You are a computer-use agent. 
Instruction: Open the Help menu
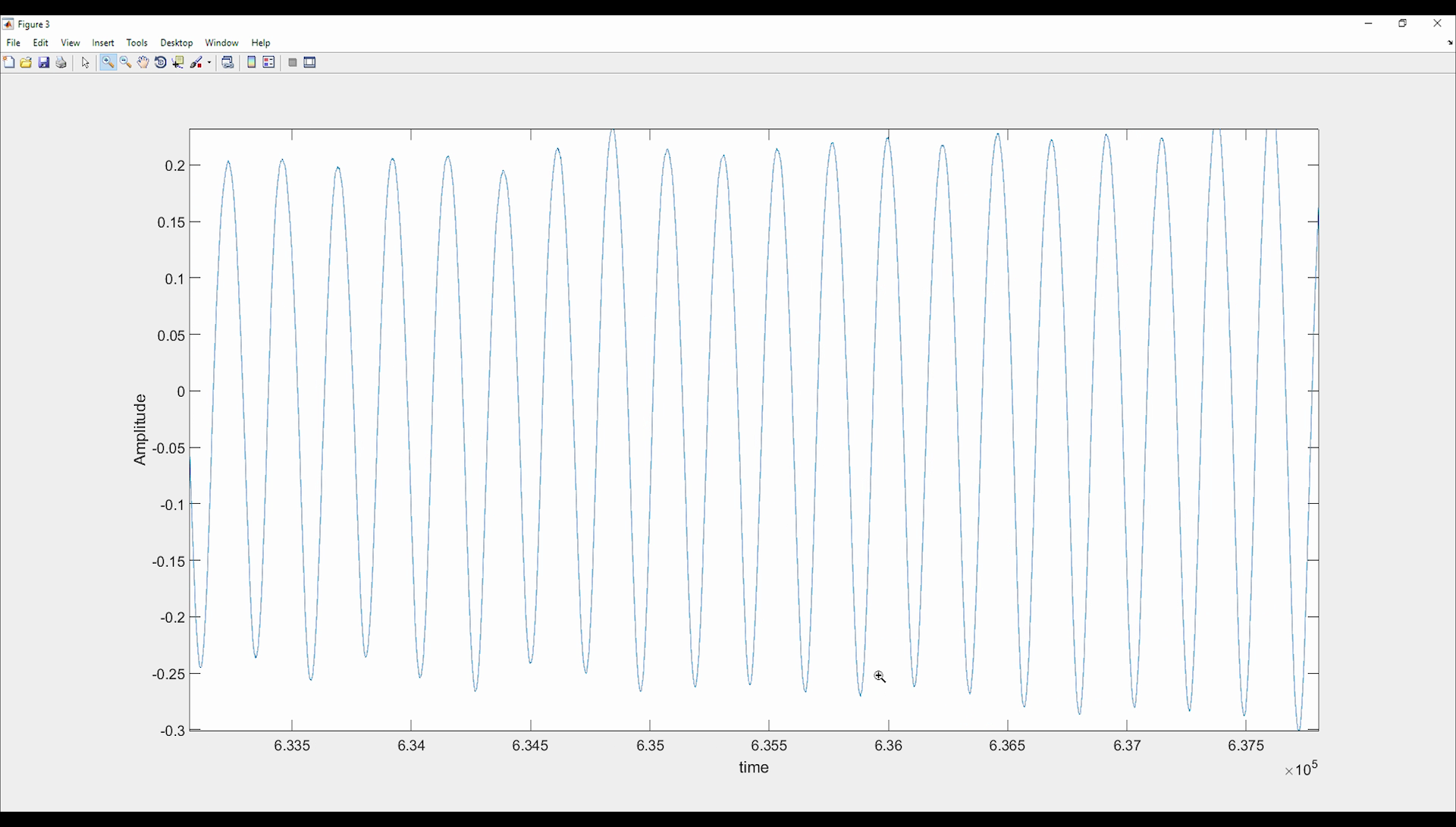coord(261,43)
